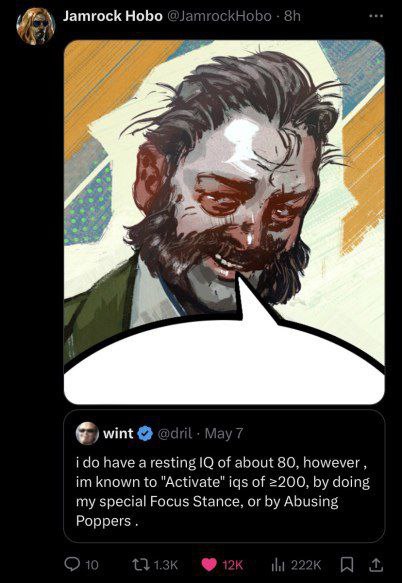This screenshot has width=402, height=583.
Task: Open the @dril handle in quoted tweet
Action: click(176, 434)
